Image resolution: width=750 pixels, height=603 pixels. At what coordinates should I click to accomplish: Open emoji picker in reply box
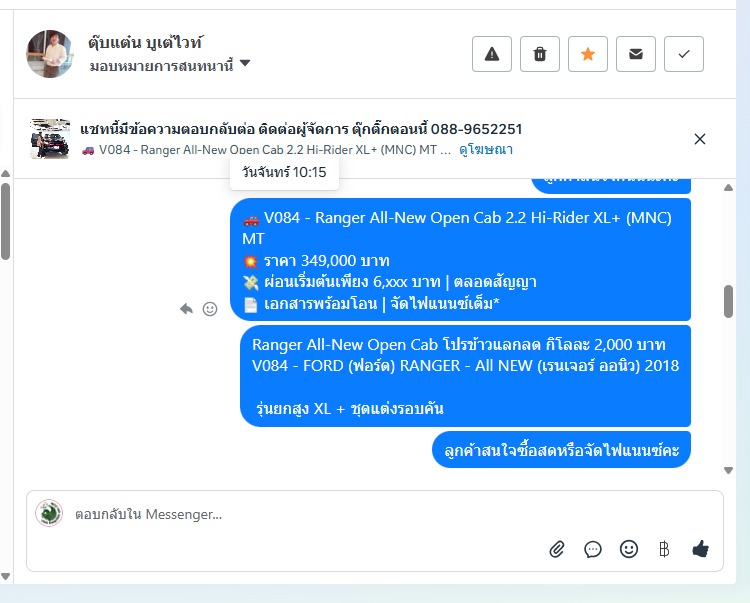tap(629, 549)
